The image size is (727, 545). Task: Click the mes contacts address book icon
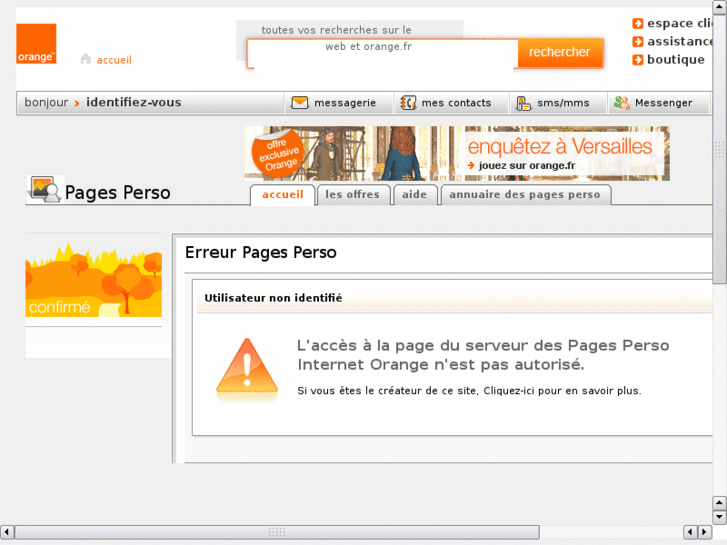pyautogui.click(x=408, y=103)
